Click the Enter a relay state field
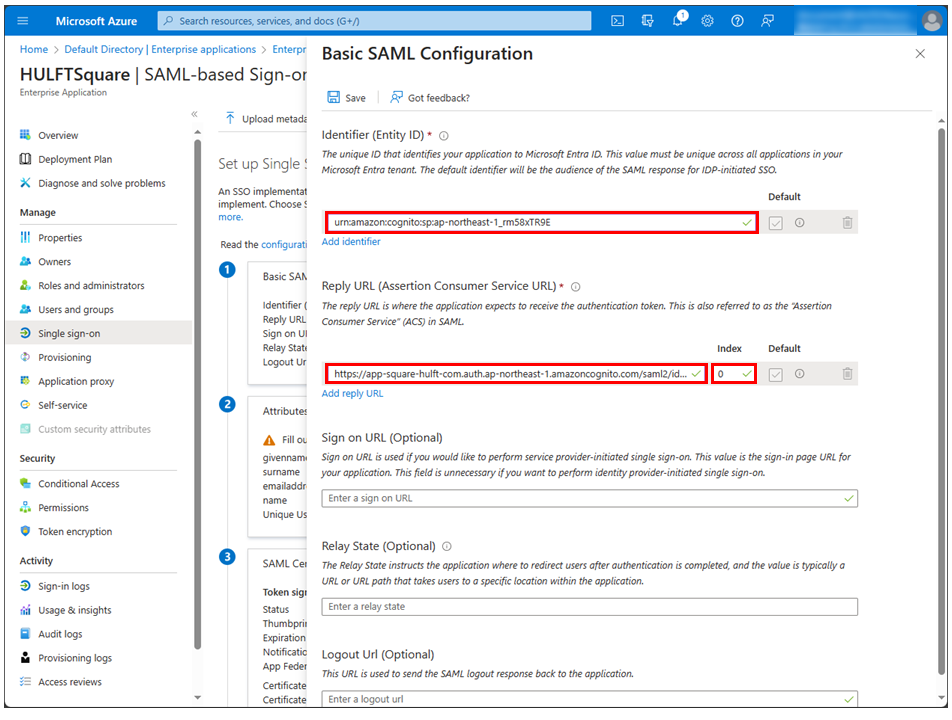 (x=590, y=606)
